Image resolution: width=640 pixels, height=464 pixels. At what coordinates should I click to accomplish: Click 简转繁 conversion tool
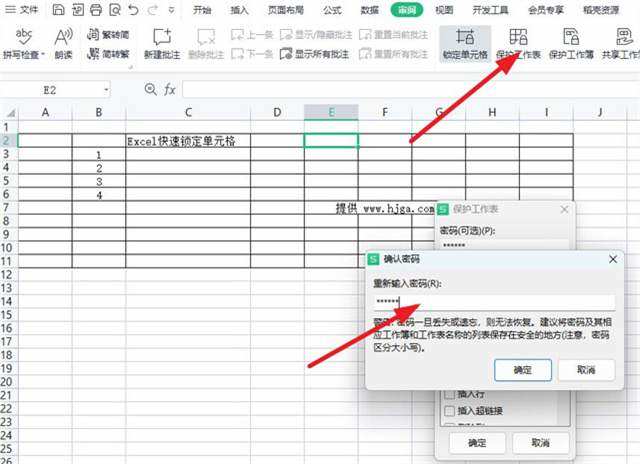pyautogui.click(x=108, y=53)
